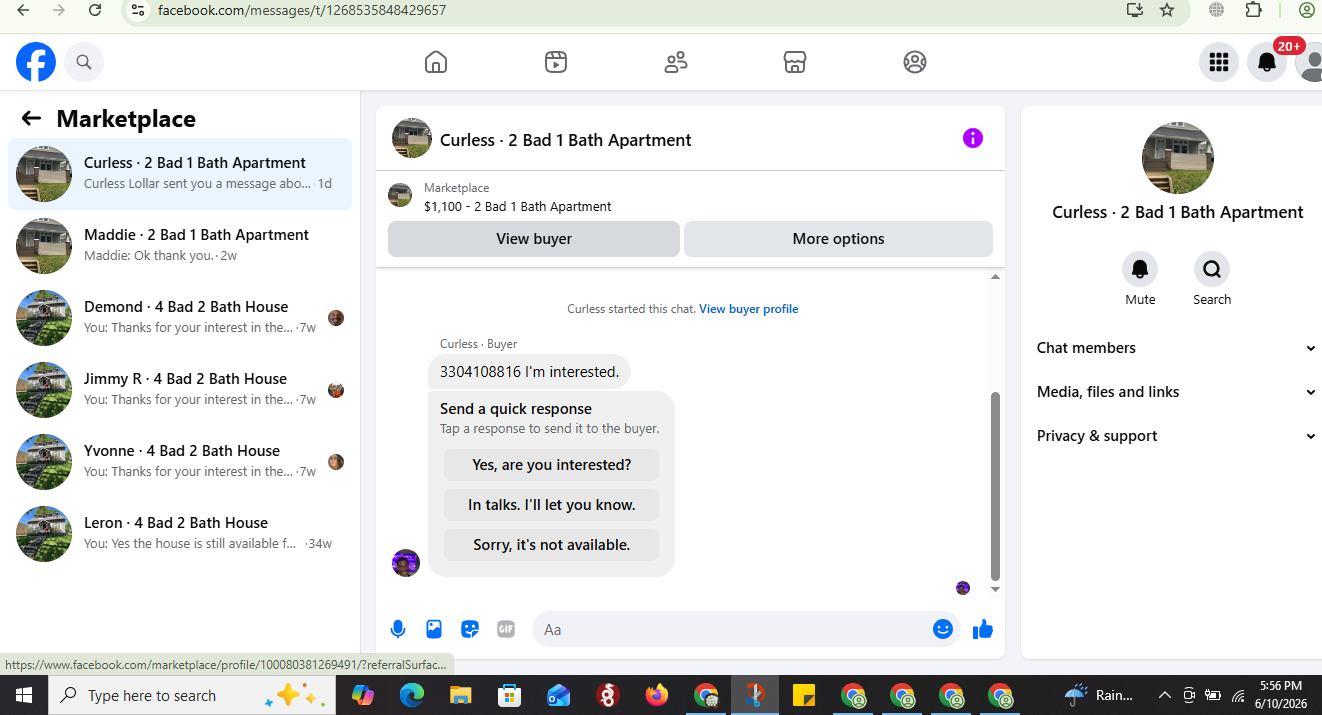Screen dimensions: 1322x715
Task: Click chat header listing avatar
Action: coord(412,139)
